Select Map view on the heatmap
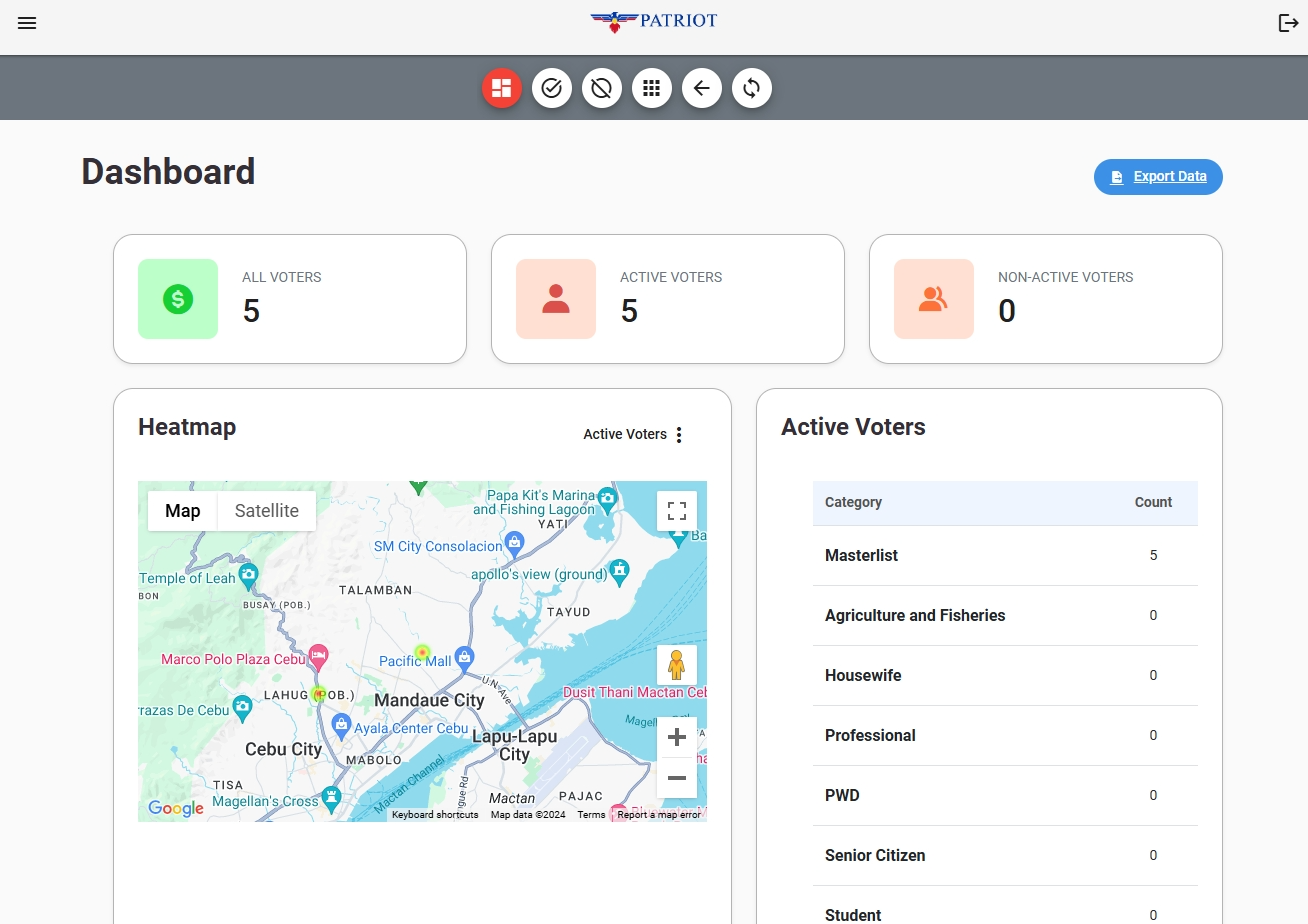This screenshot has height=924, width=1308. coord(181,510)
